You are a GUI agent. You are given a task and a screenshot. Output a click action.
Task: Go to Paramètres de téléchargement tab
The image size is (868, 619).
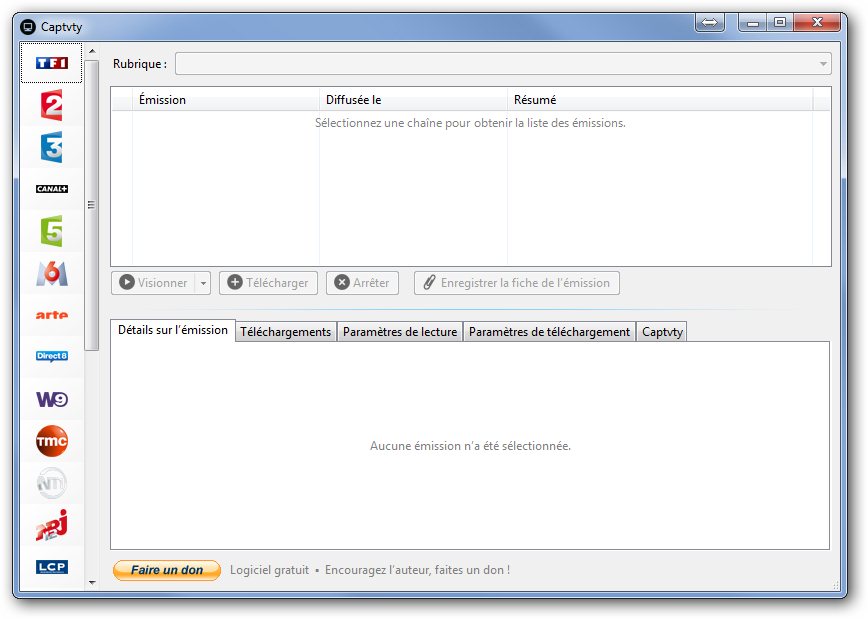tap(549, 332)
